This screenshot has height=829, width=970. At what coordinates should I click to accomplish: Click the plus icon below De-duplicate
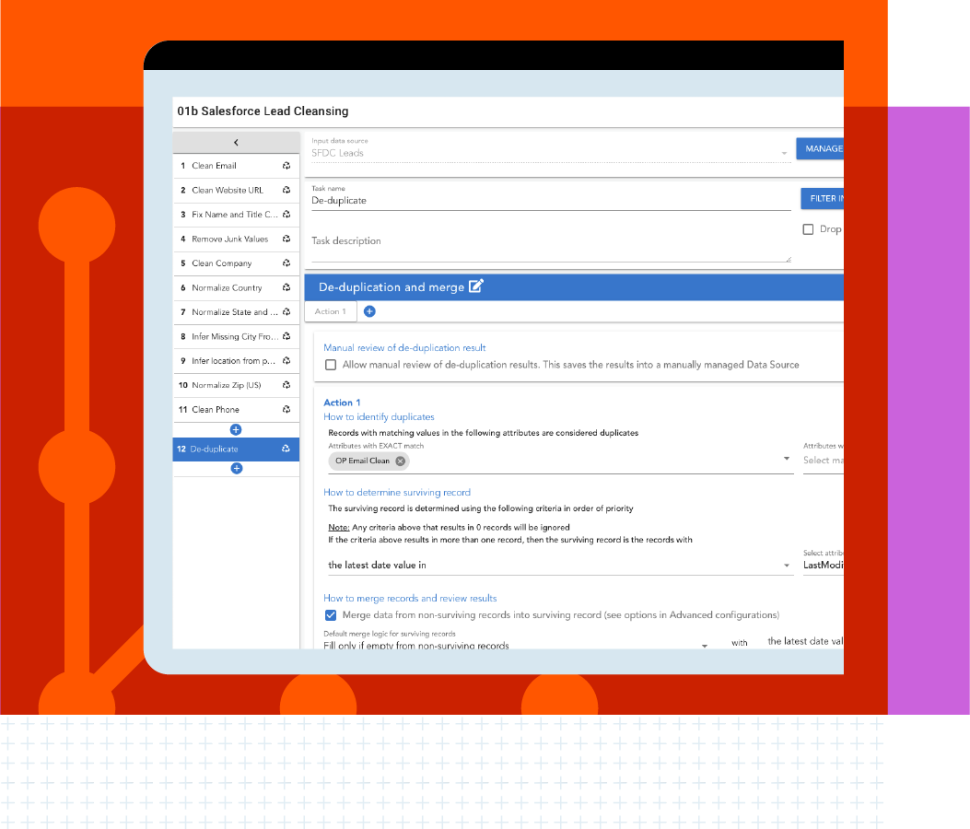point(235,469)
